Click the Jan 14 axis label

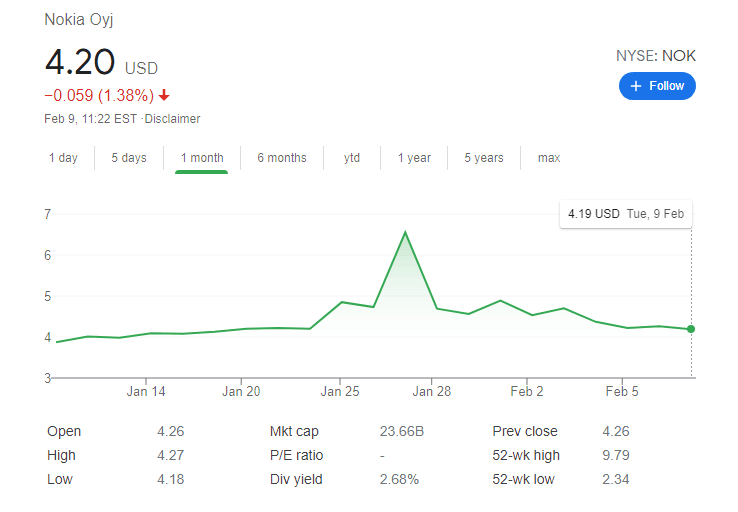coord(146,392)
